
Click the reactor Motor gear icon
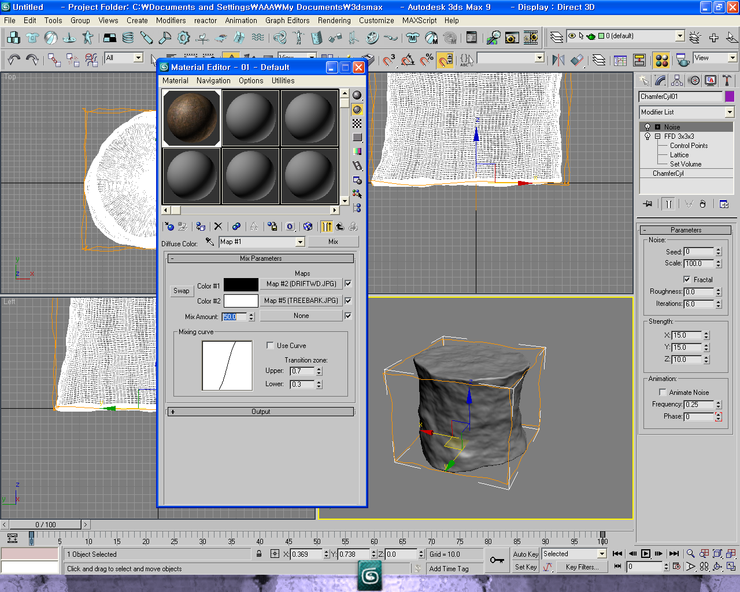184,37
